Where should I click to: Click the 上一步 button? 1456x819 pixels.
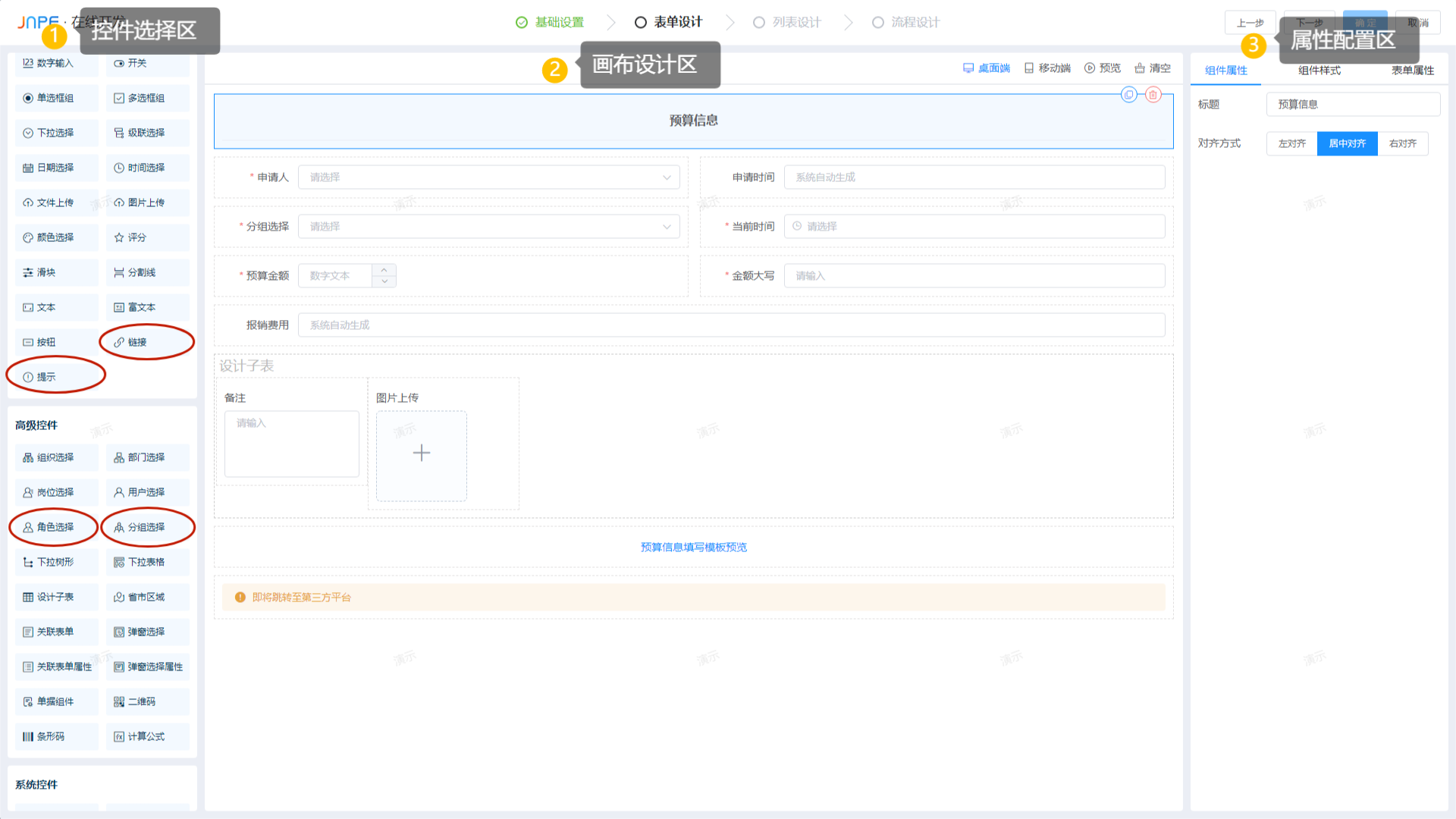tap(1249, 23)
